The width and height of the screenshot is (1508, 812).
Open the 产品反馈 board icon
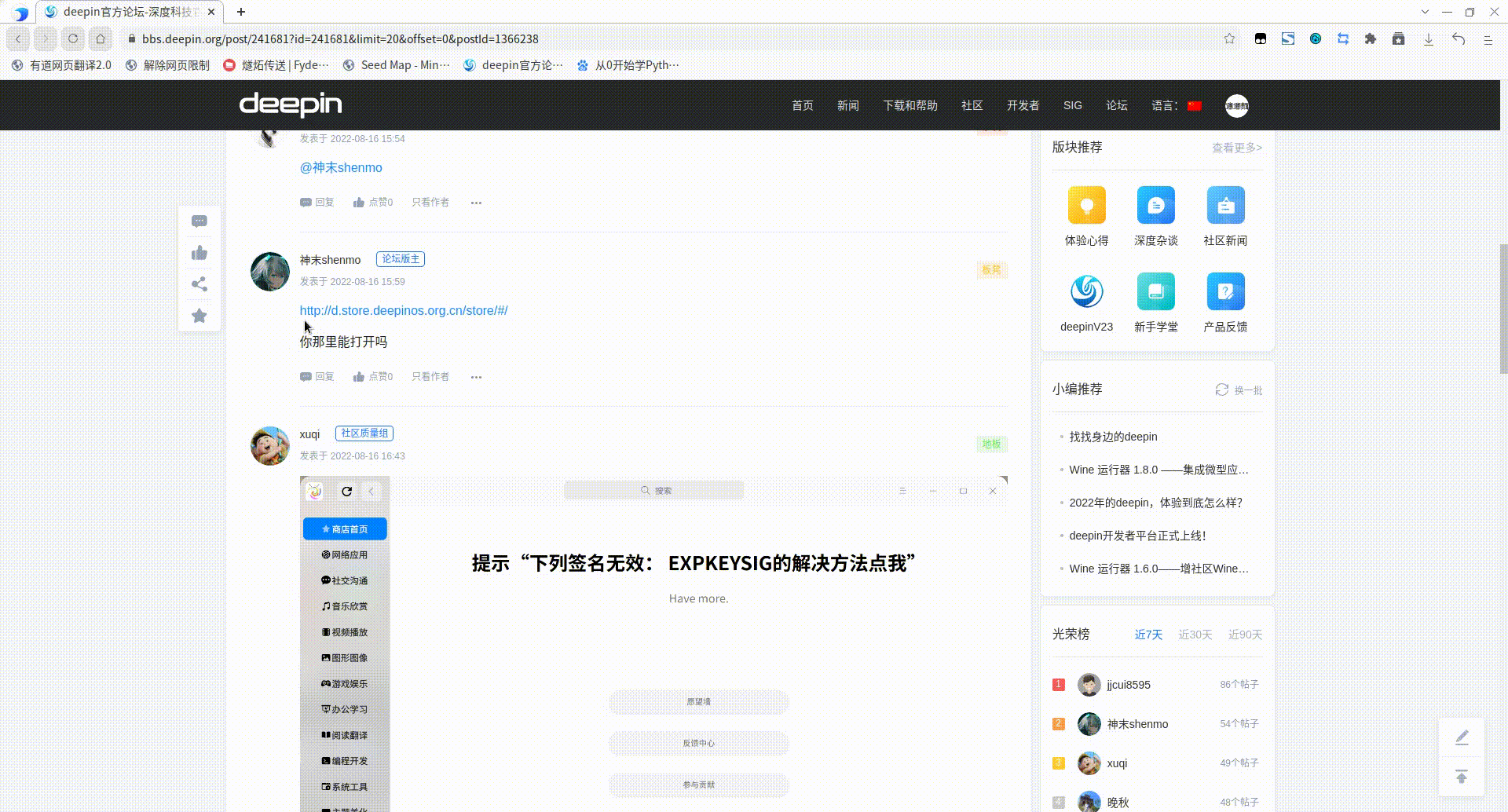pos(1225,291)
